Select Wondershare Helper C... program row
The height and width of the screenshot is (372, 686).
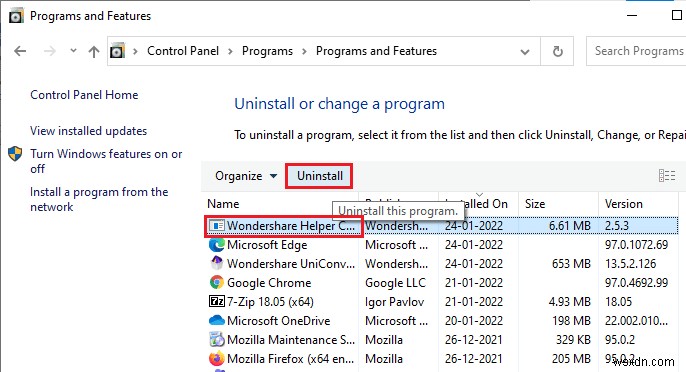(x=442, y=226)
